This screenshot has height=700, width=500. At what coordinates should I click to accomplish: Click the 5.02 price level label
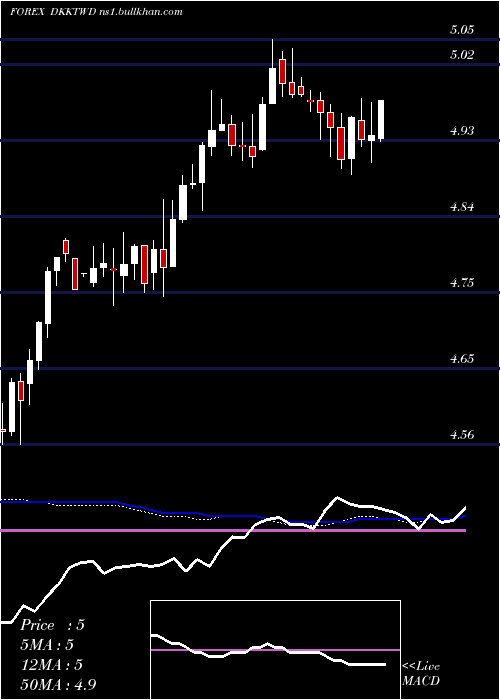click(x=462, y=55)
